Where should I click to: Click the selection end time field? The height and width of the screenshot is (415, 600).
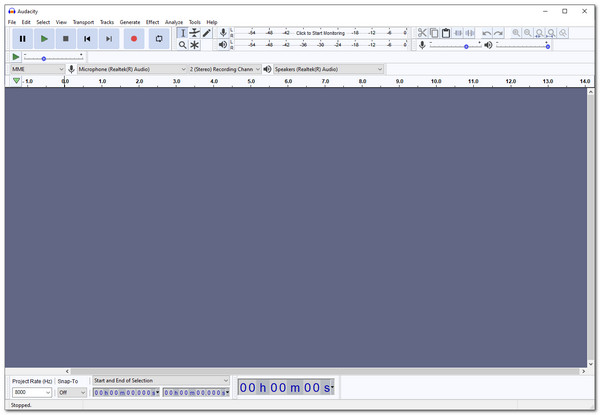pos(196,392)
